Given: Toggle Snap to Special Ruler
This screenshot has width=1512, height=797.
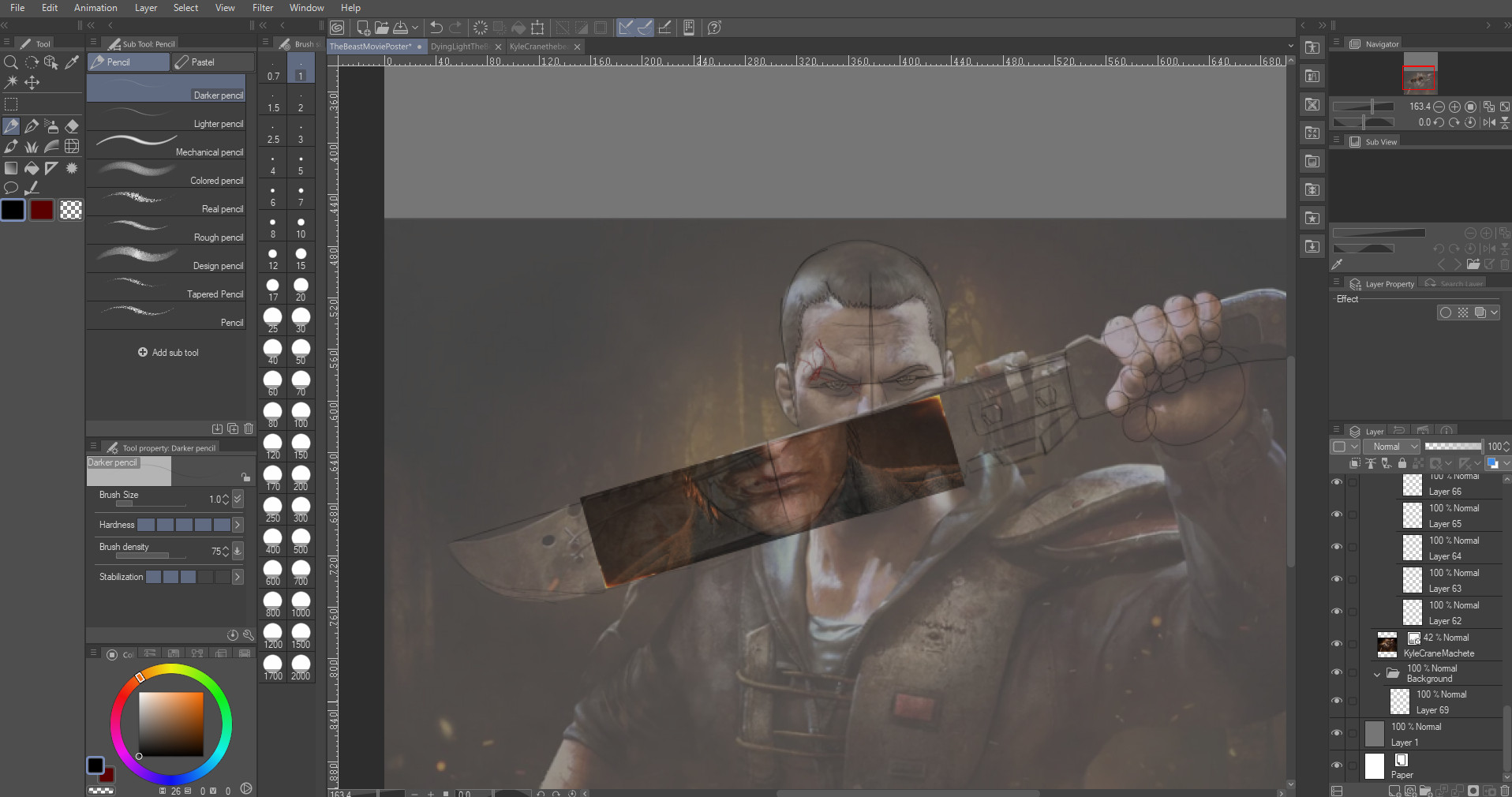Looking at the screenshot, I should (644, 28).
